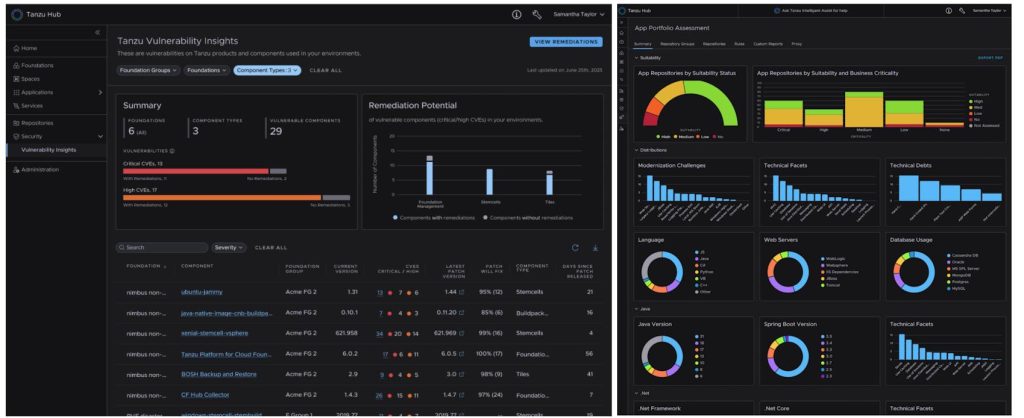Switch to the Repository Groups tab

pos(677,44)
